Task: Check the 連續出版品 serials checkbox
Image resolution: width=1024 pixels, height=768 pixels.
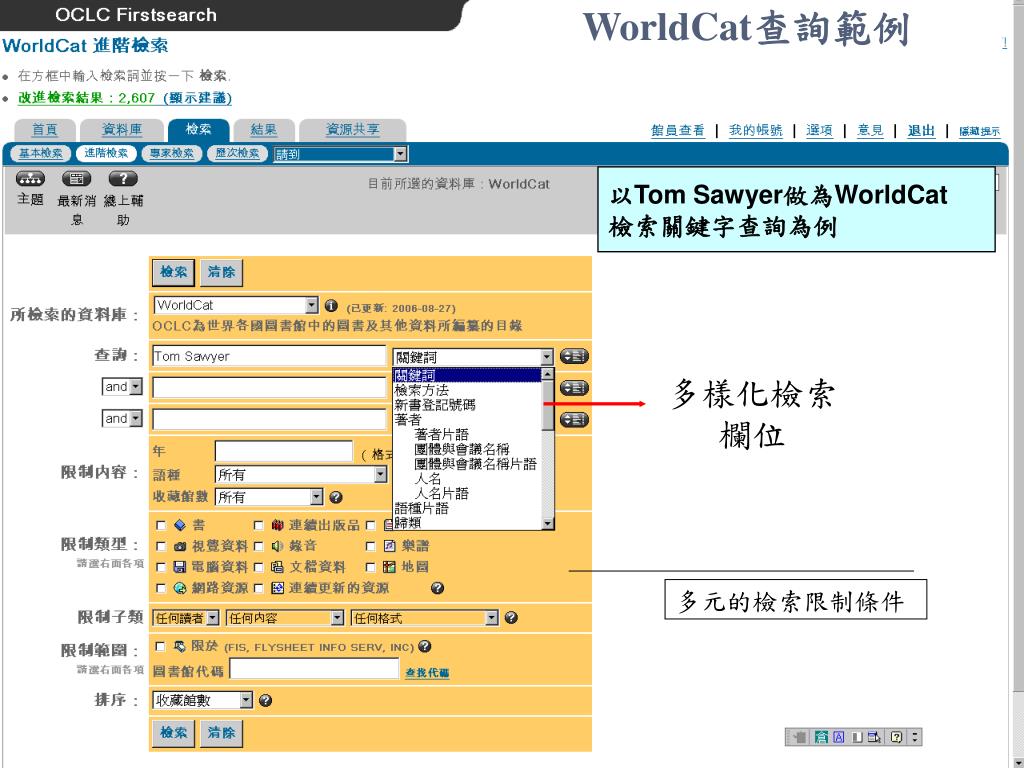Action: [258, 525]
